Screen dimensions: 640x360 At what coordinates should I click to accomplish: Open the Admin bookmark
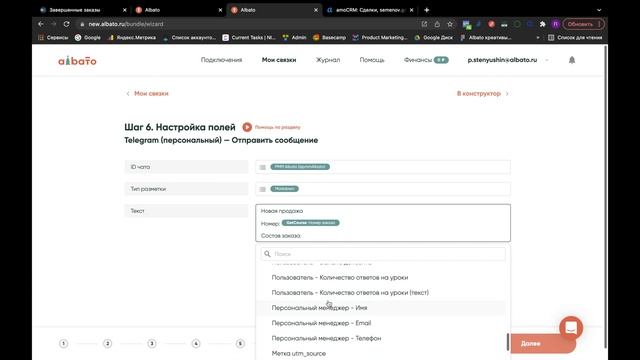294,38
